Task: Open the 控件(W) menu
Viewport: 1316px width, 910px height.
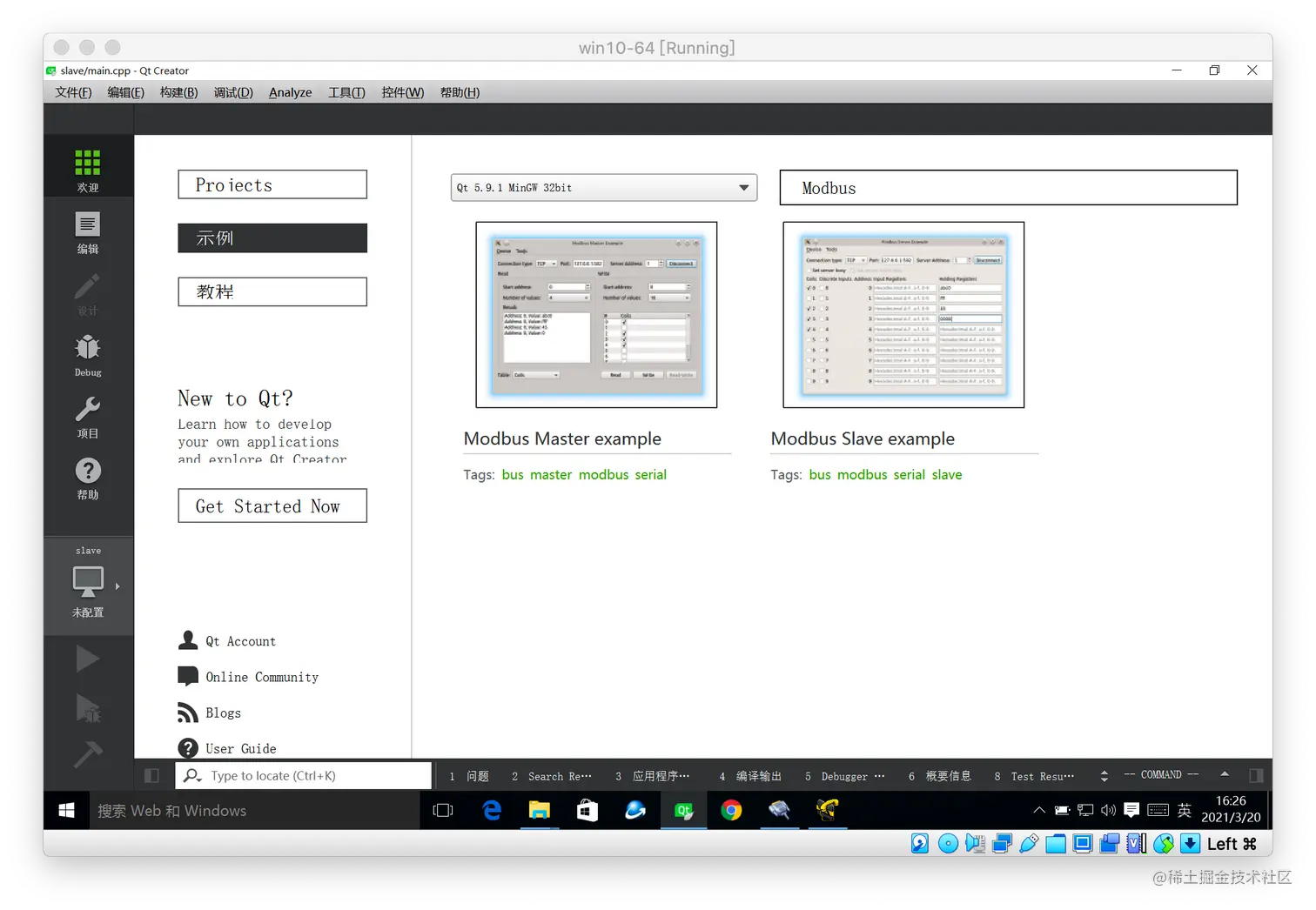Action: pos(402,92)
